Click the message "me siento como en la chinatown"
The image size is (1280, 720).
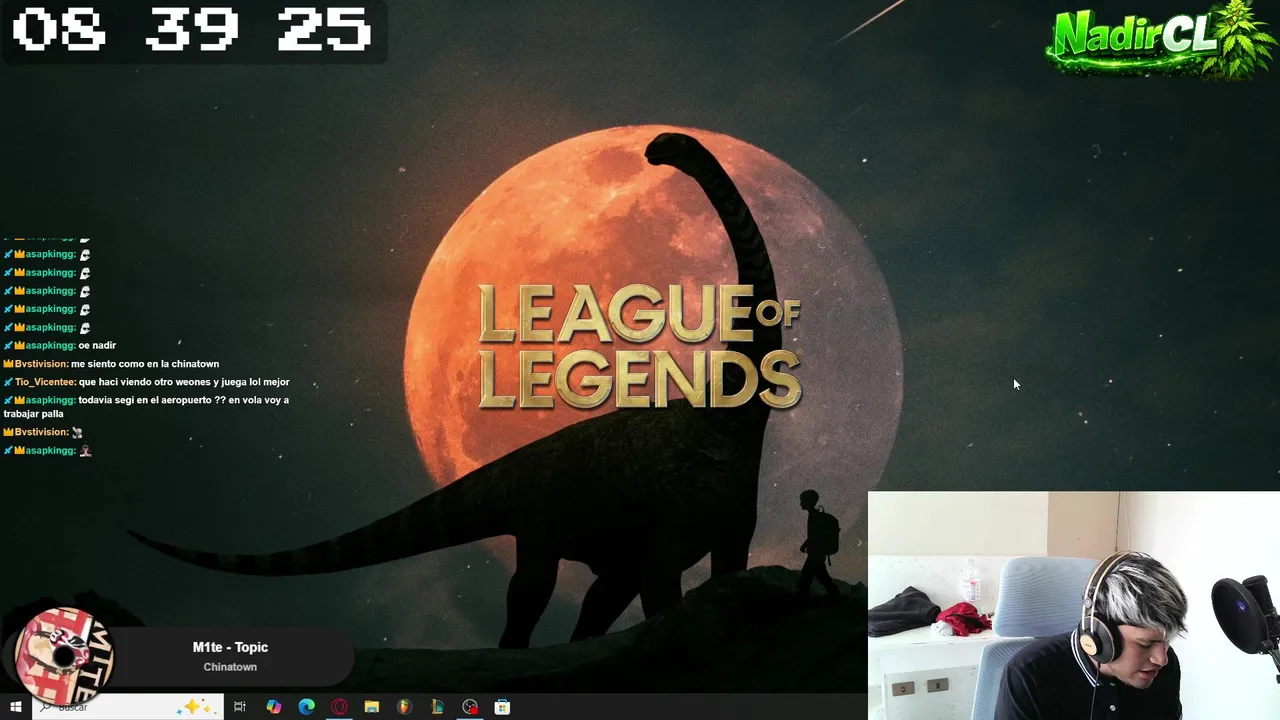tap(145, 364)
